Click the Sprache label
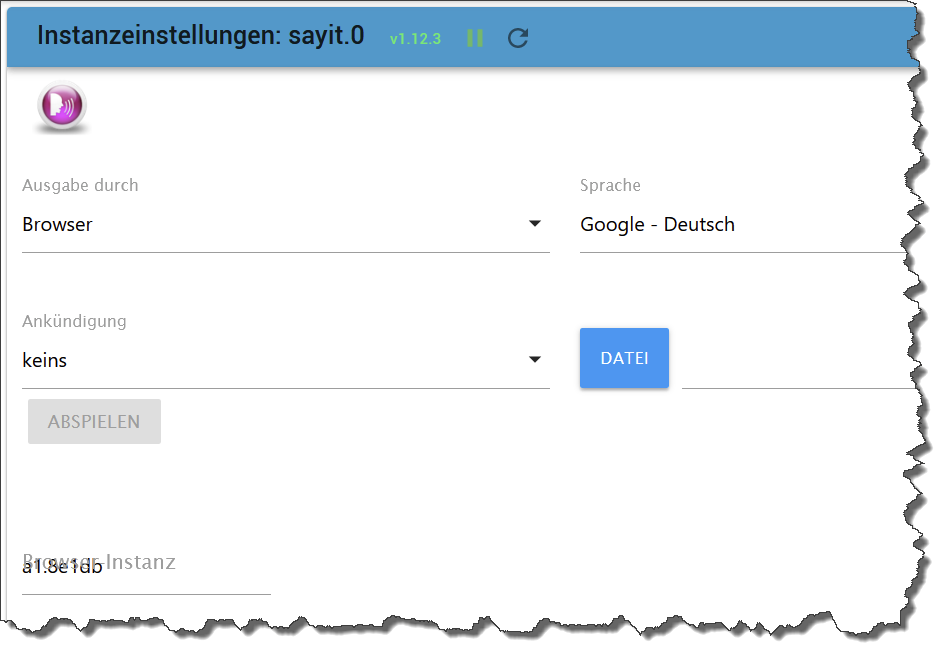The height and width of the screenshot is (659, 947). pos(610,185)
